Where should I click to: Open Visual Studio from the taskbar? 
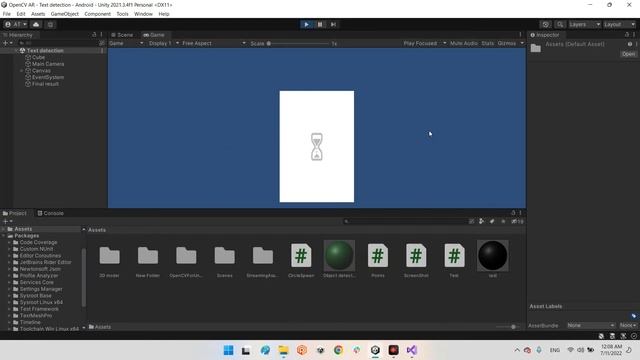click(411, 350)
